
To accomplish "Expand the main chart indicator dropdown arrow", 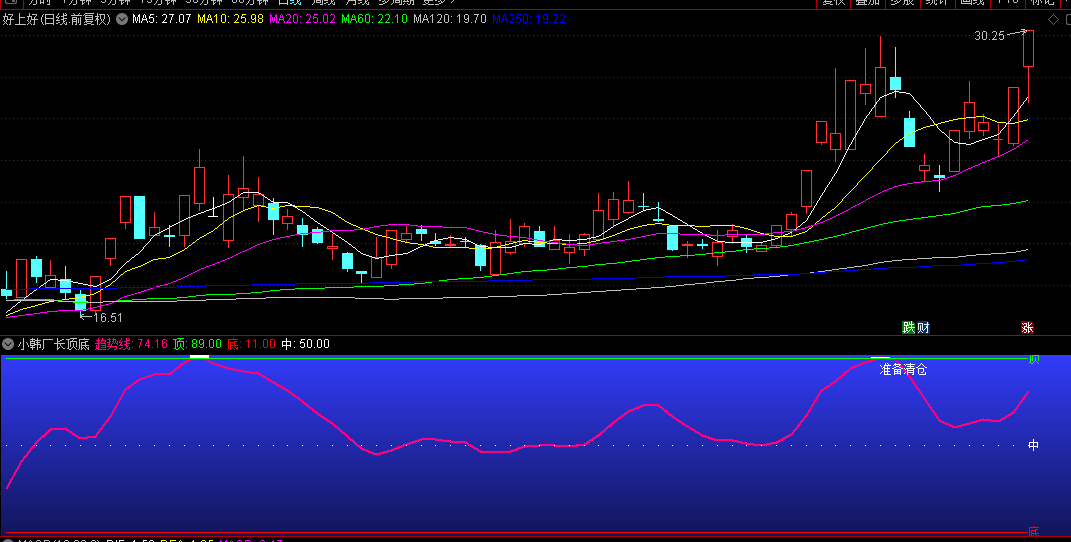I will (122, 19).
